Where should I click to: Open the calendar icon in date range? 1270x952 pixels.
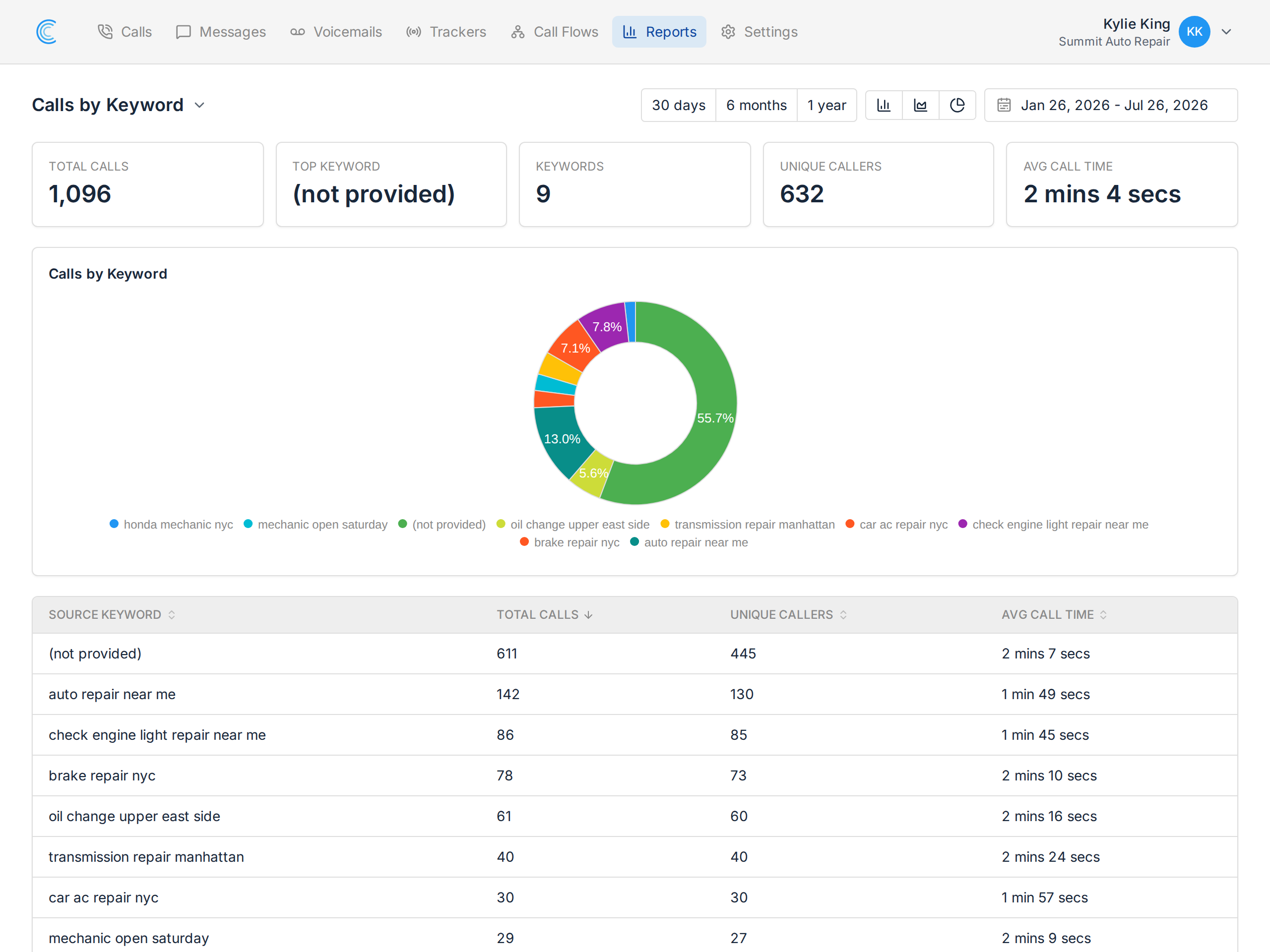1004,105
